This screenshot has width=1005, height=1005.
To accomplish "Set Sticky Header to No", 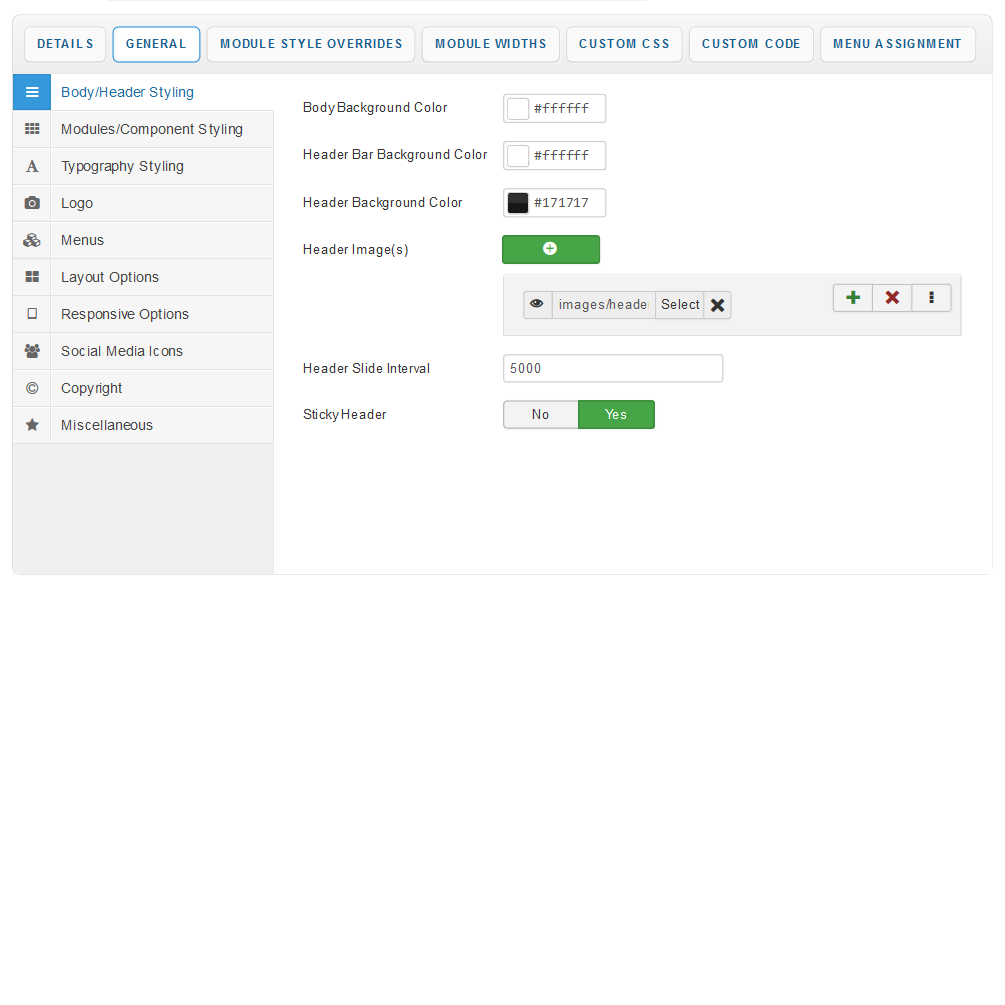I will coord(540,415).
